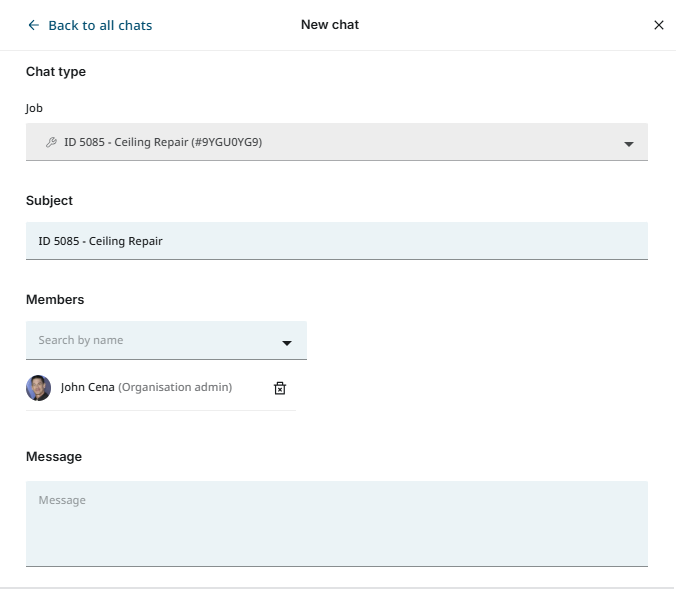Click the wrench icon in Job field
The height and width of the screenshot is (595, 676).
pos(51,142)
